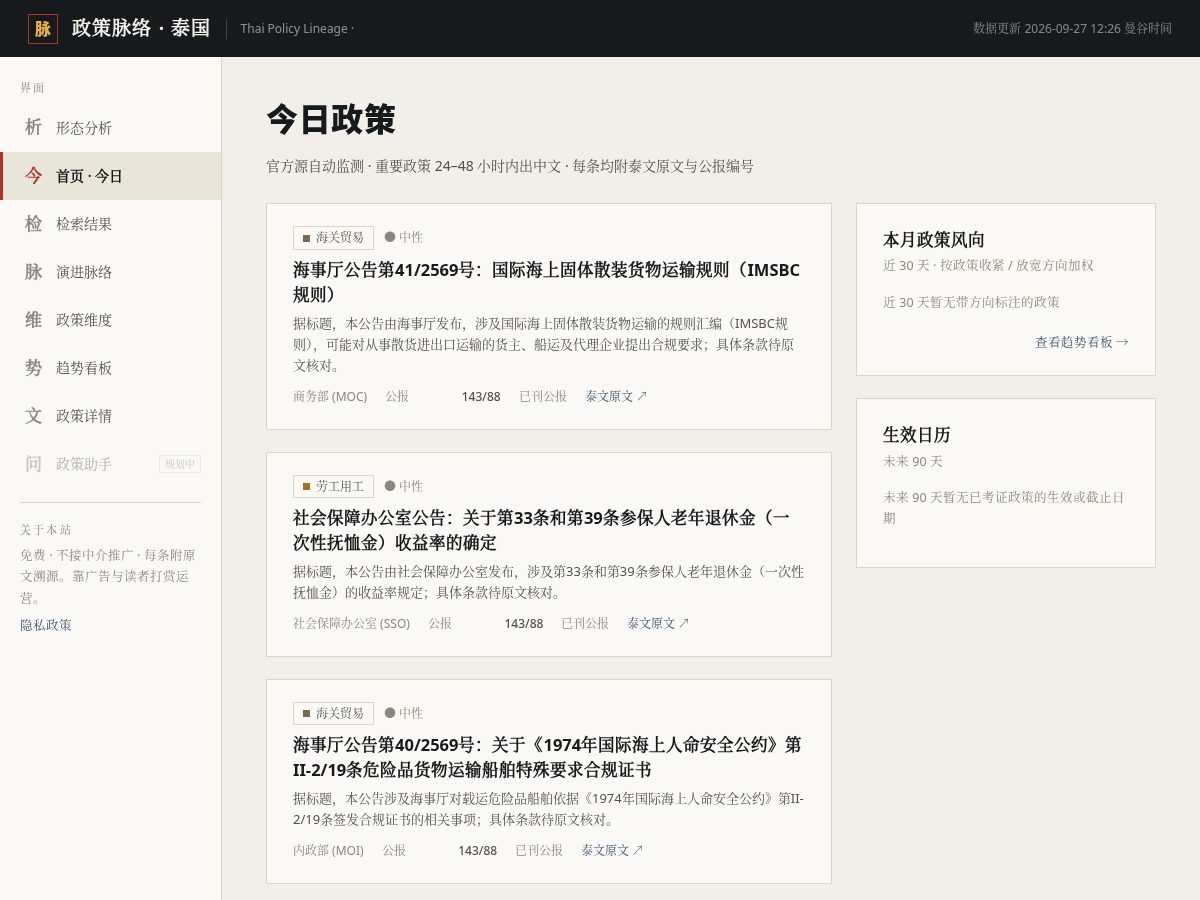Click 未来 90 天 subtitle
1200x900 pixels.
913,462
